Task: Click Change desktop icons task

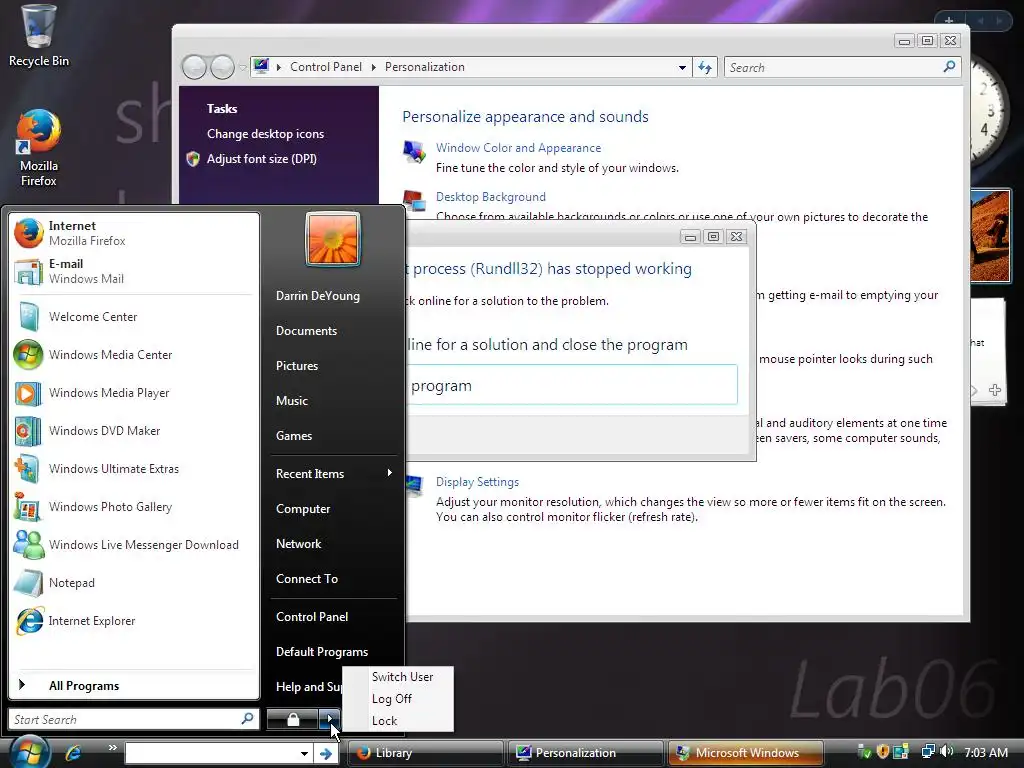Action: coord(265,134)
